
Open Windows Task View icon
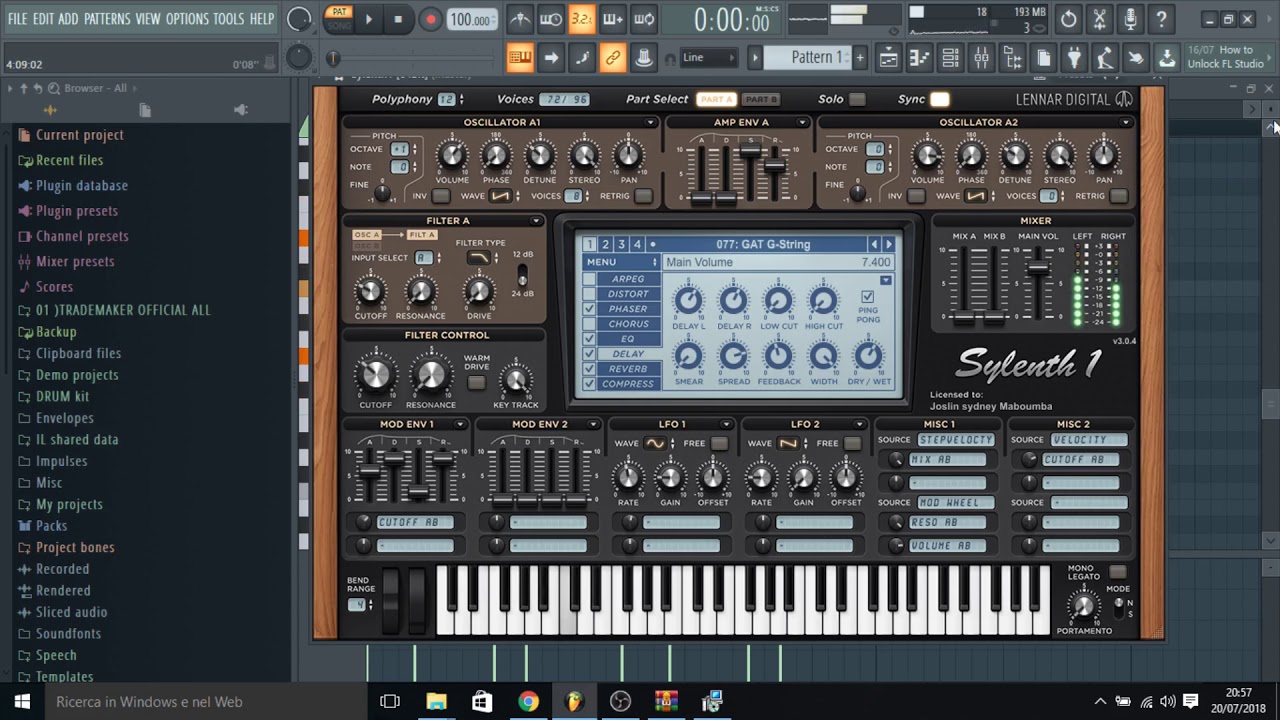(390, 702)
